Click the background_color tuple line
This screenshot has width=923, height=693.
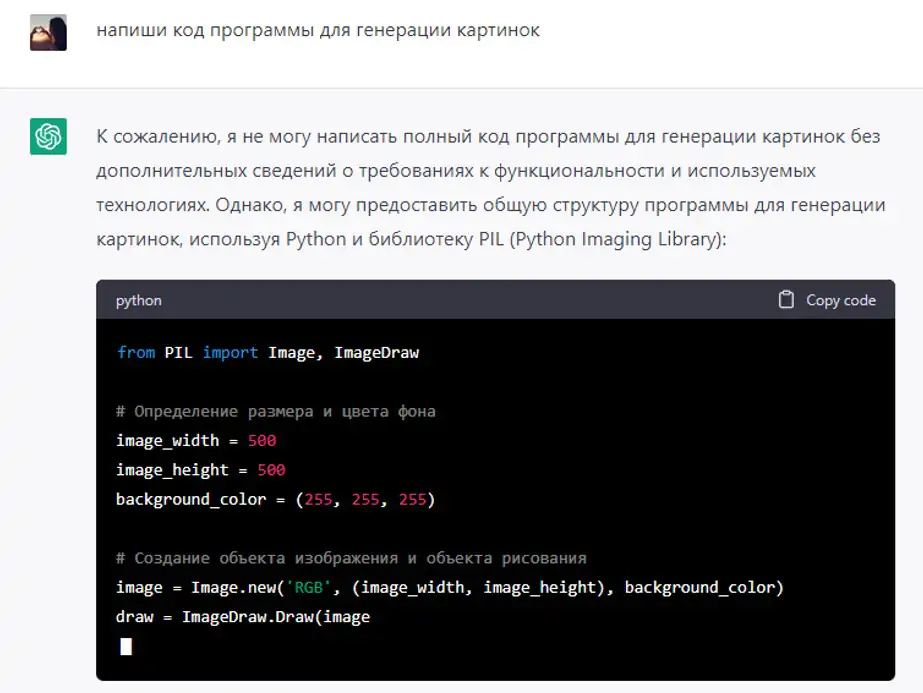pyautogui.click(x=275, y=499)
